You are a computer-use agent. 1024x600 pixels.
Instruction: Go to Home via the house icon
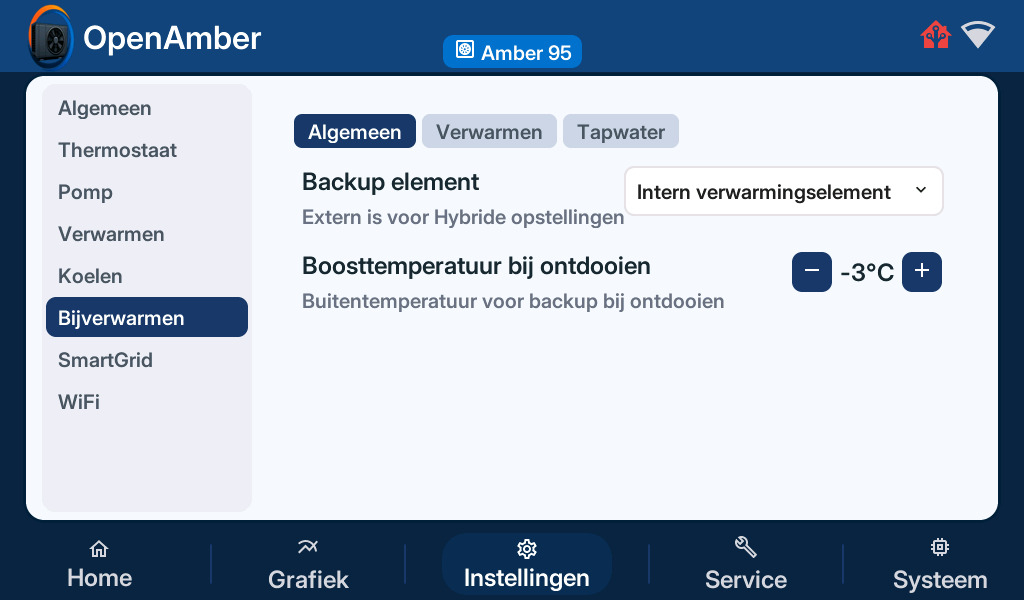tap(99, 549)
